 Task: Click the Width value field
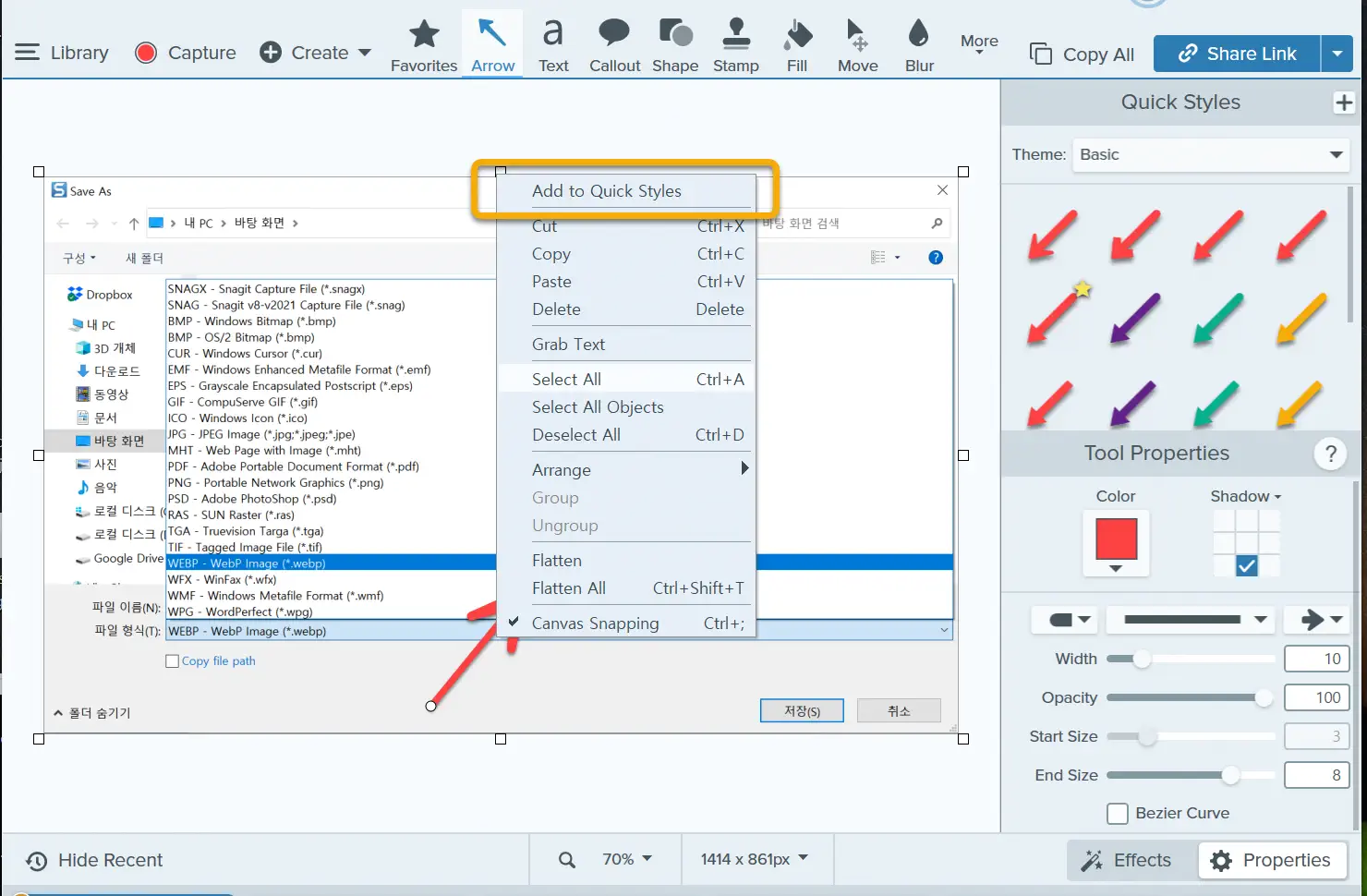pos(1317,659)
